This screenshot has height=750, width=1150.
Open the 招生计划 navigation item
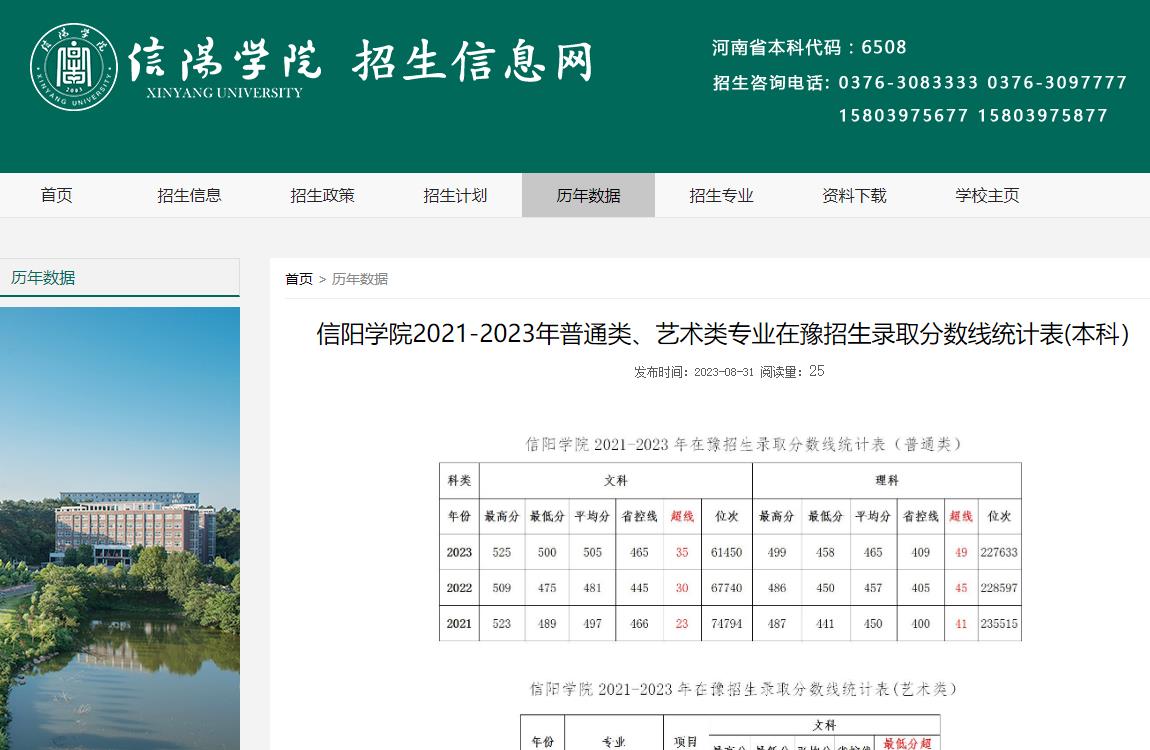(455, 195)
